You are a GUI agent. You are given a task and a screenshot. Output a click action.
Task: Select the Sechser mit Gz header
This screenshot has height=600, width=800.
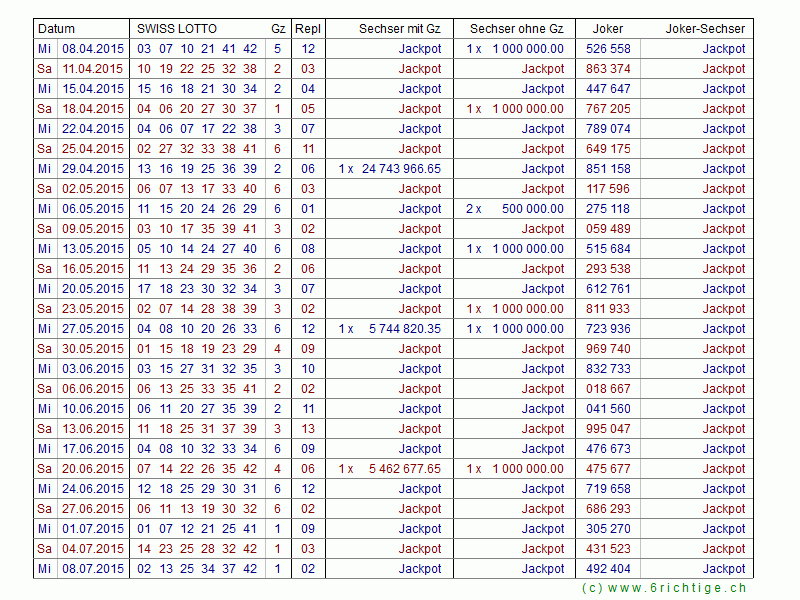point(399,29)
